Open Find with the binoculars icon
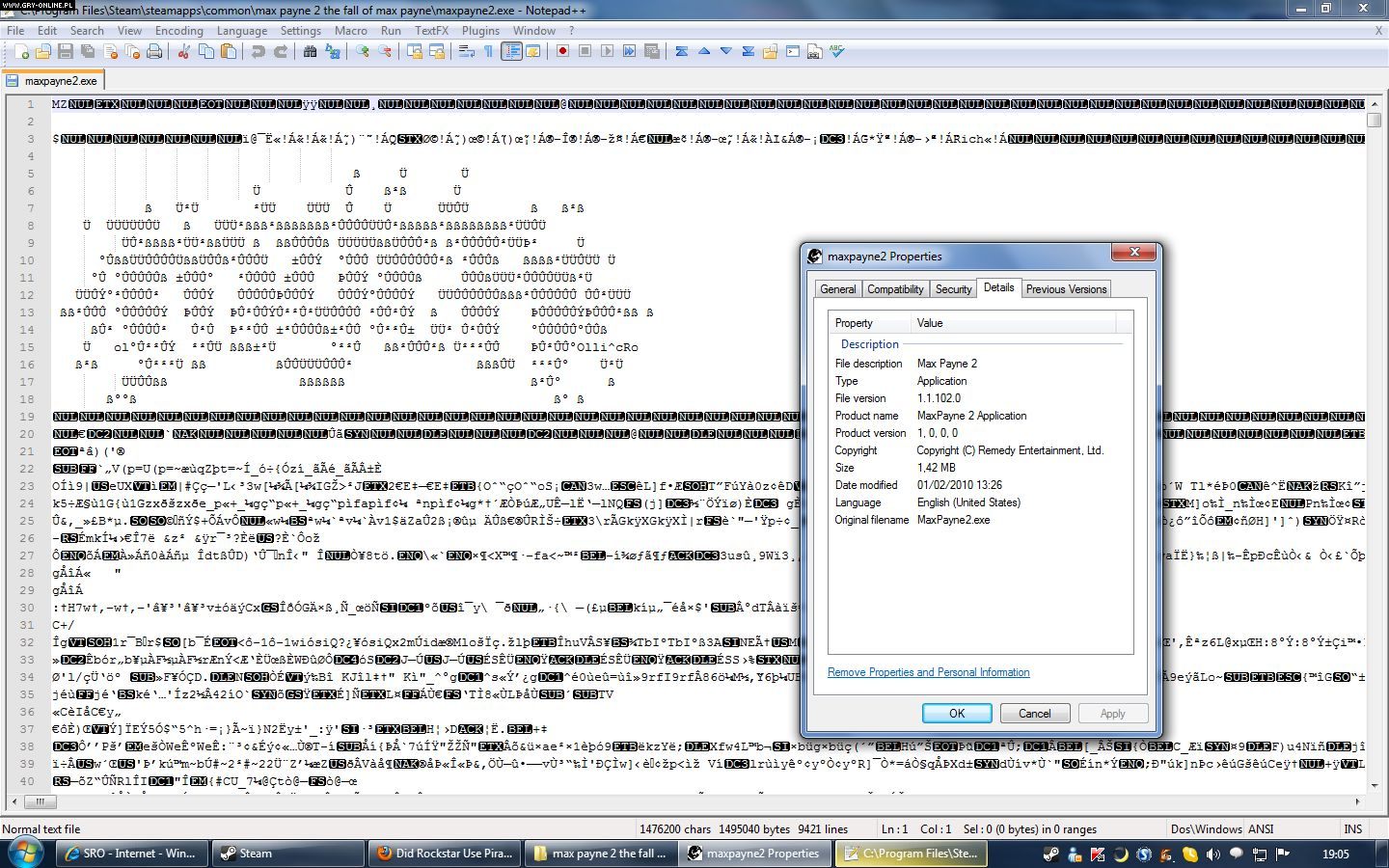Viewport: 1389px width, 868px height. tap(310, 52)
